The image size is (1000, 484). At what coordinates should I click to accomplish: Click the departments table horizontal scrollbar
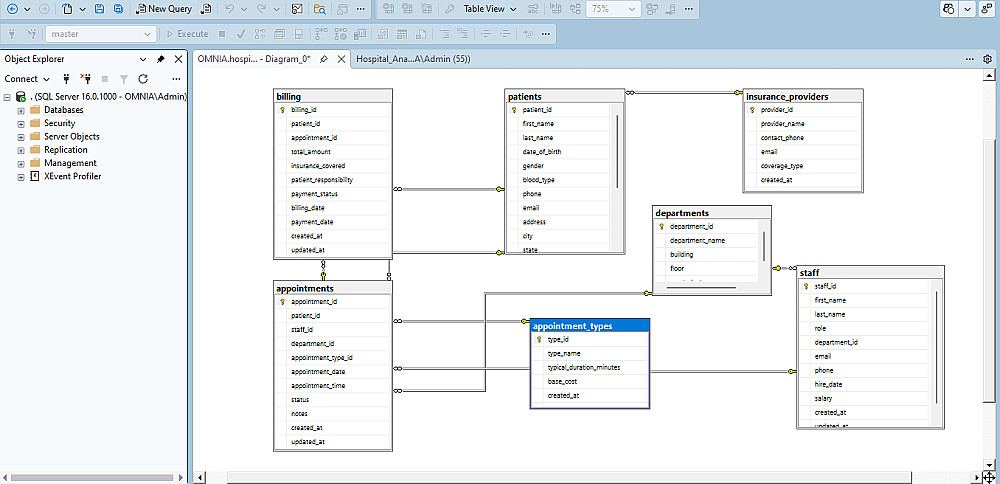(702, 288)
